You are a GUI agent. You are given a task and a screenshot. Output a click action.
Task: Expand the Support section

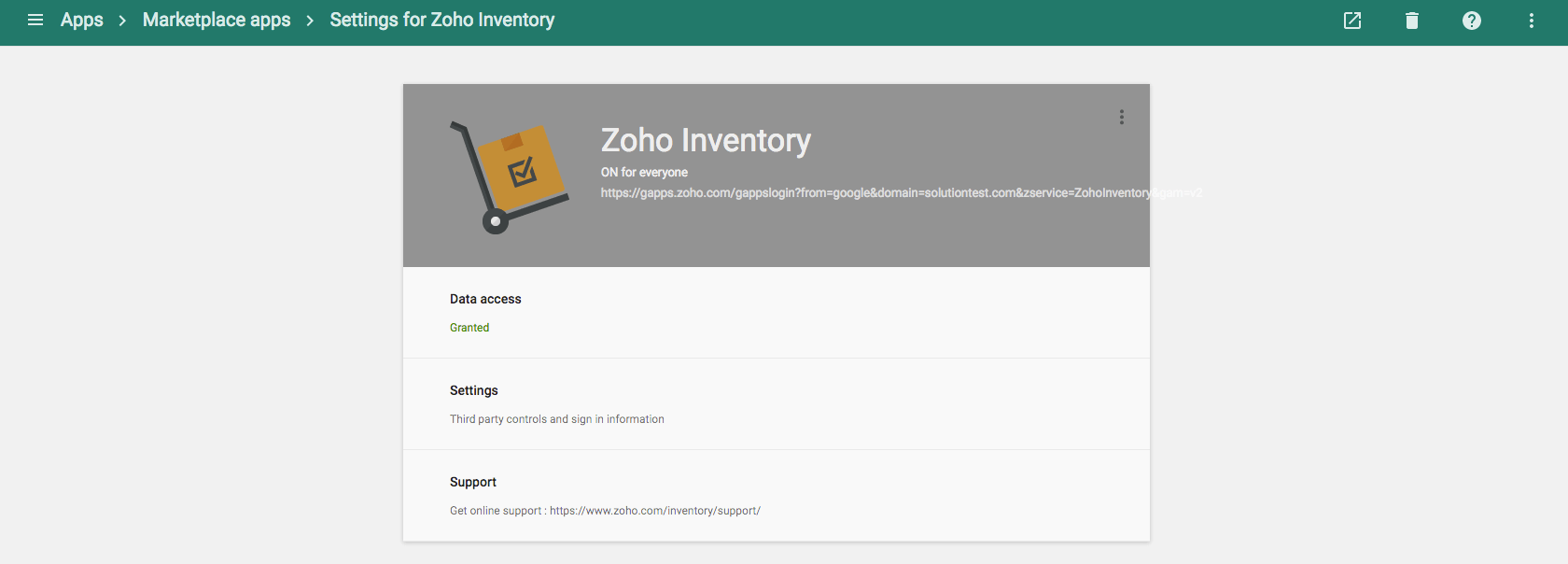pyautogui.click(x=472, y=482)
